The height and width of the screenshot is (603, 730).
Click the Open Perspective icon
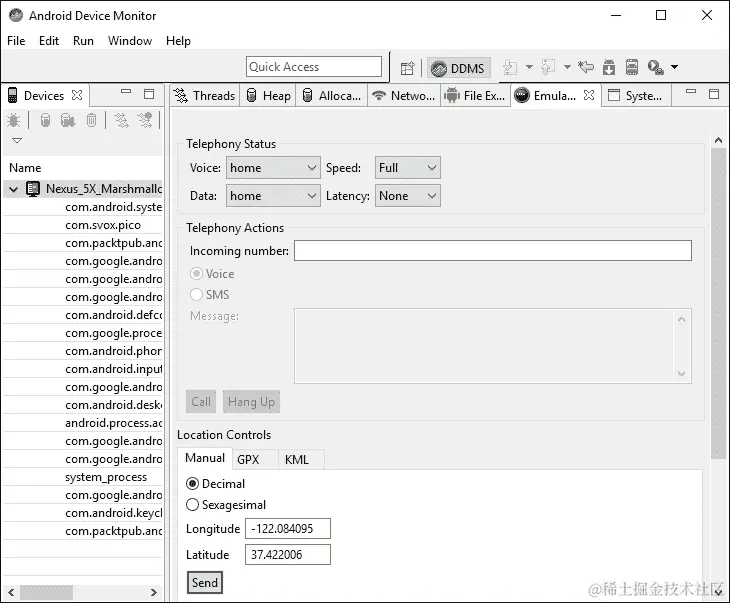coord(407,68)
